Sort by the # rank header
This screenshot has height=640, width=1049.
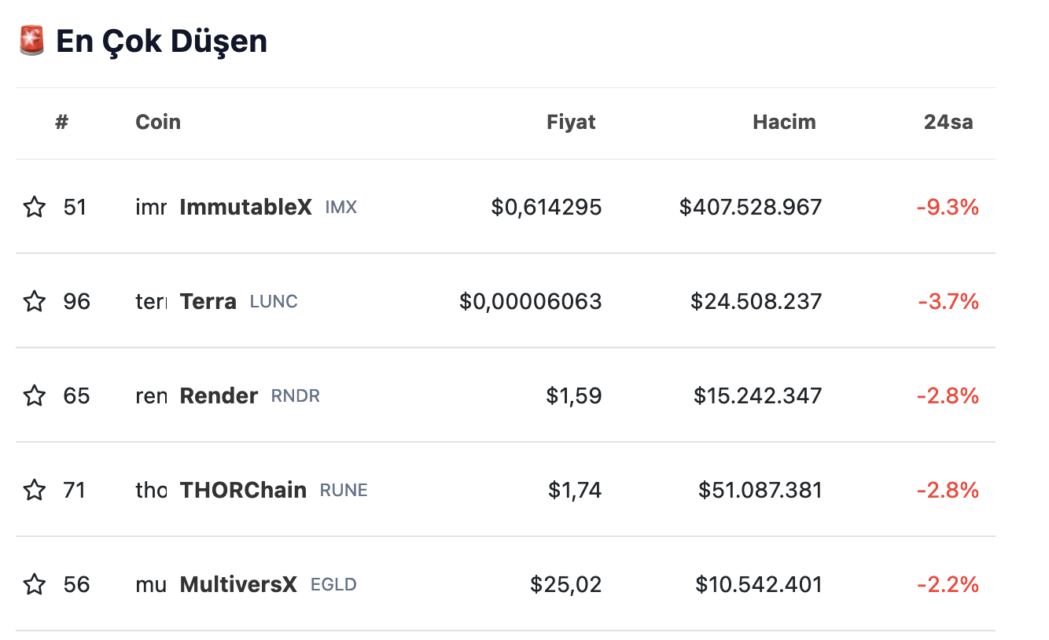click(62, 122)
